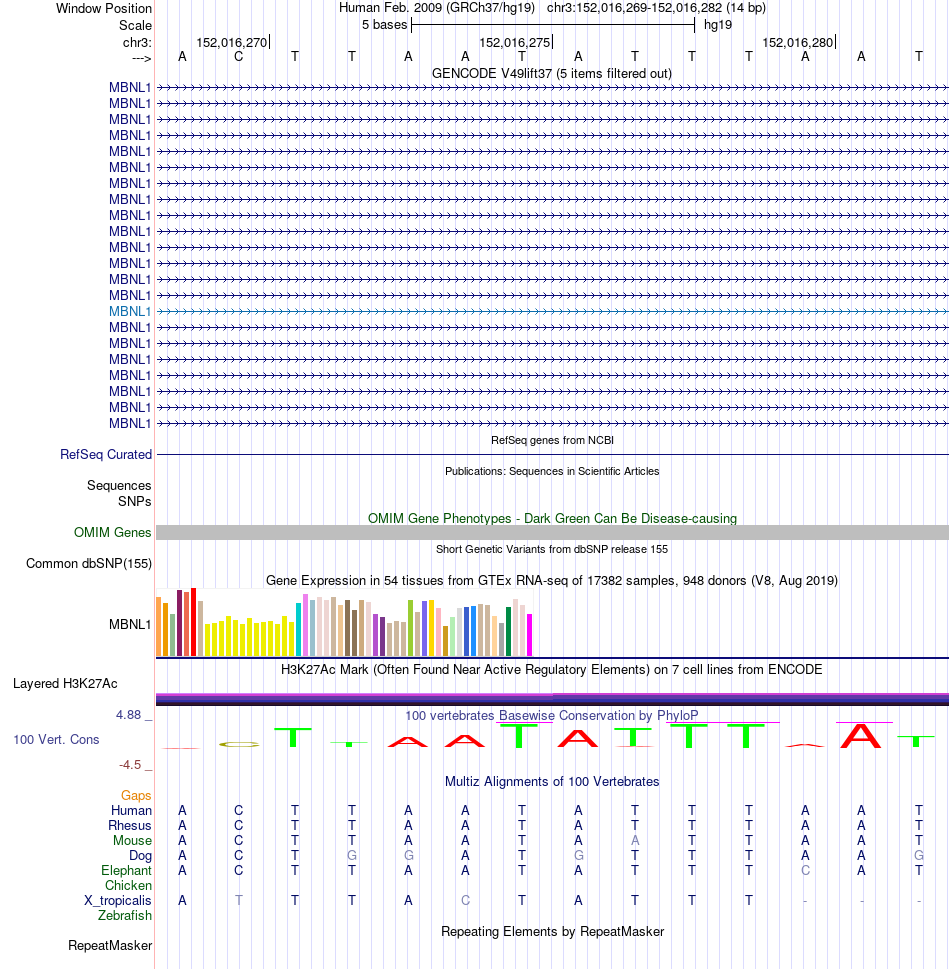Image resolution: width=950 pixels, height=969 pixels.
Task: Click the hg19 label next to scale bar
Action: coord(718,25)
